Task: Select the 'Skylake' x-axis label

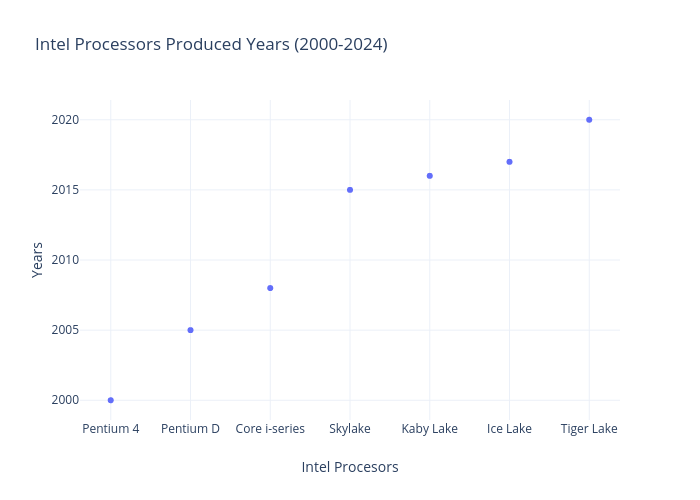Action: point(350,429)
